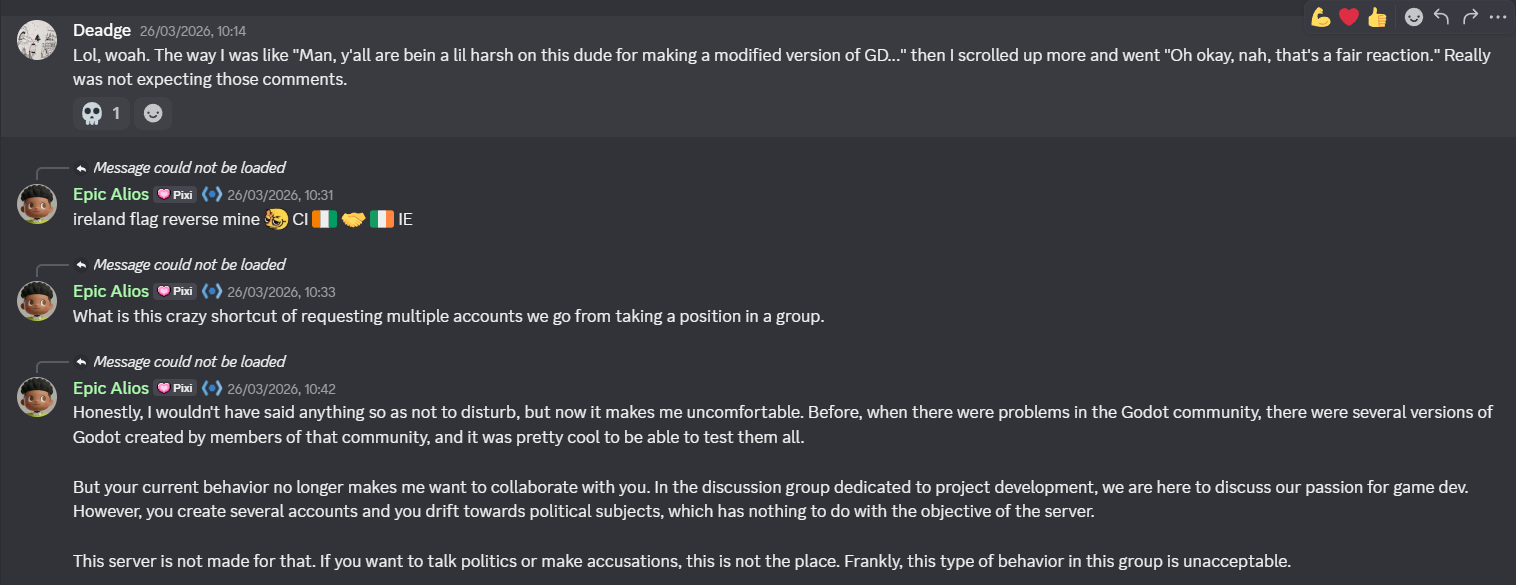Click blue badge icon on 10:42 message
This screenshot has width=1516, height=585.
[212, 388]
